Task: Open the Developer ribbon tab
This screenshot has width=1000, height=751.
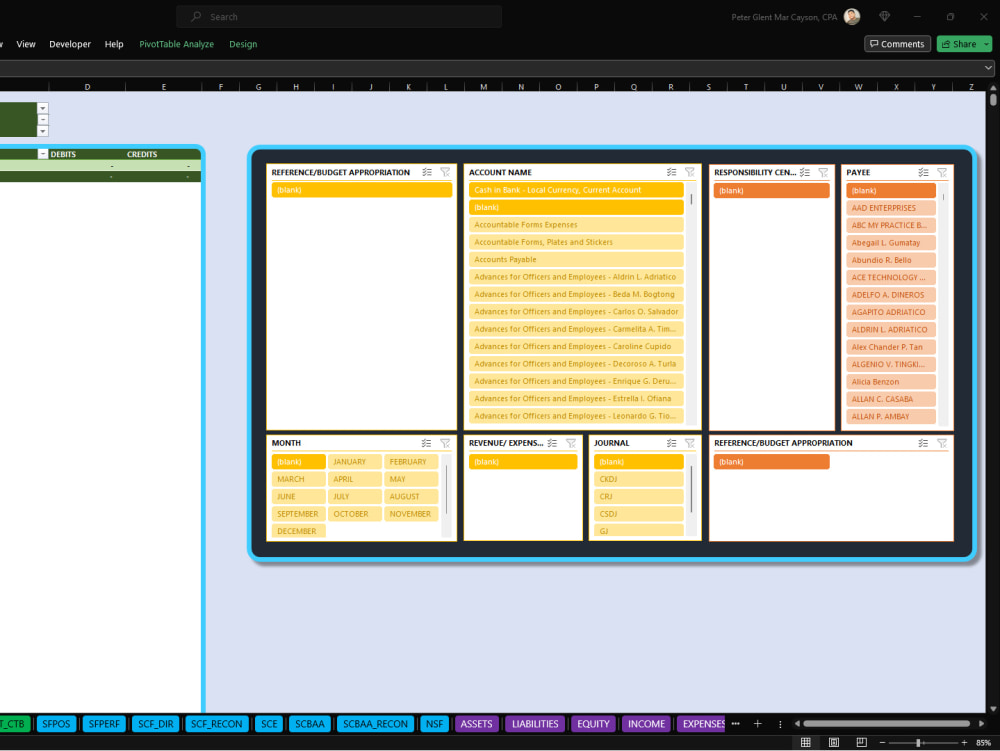Action: coord(70,44)
